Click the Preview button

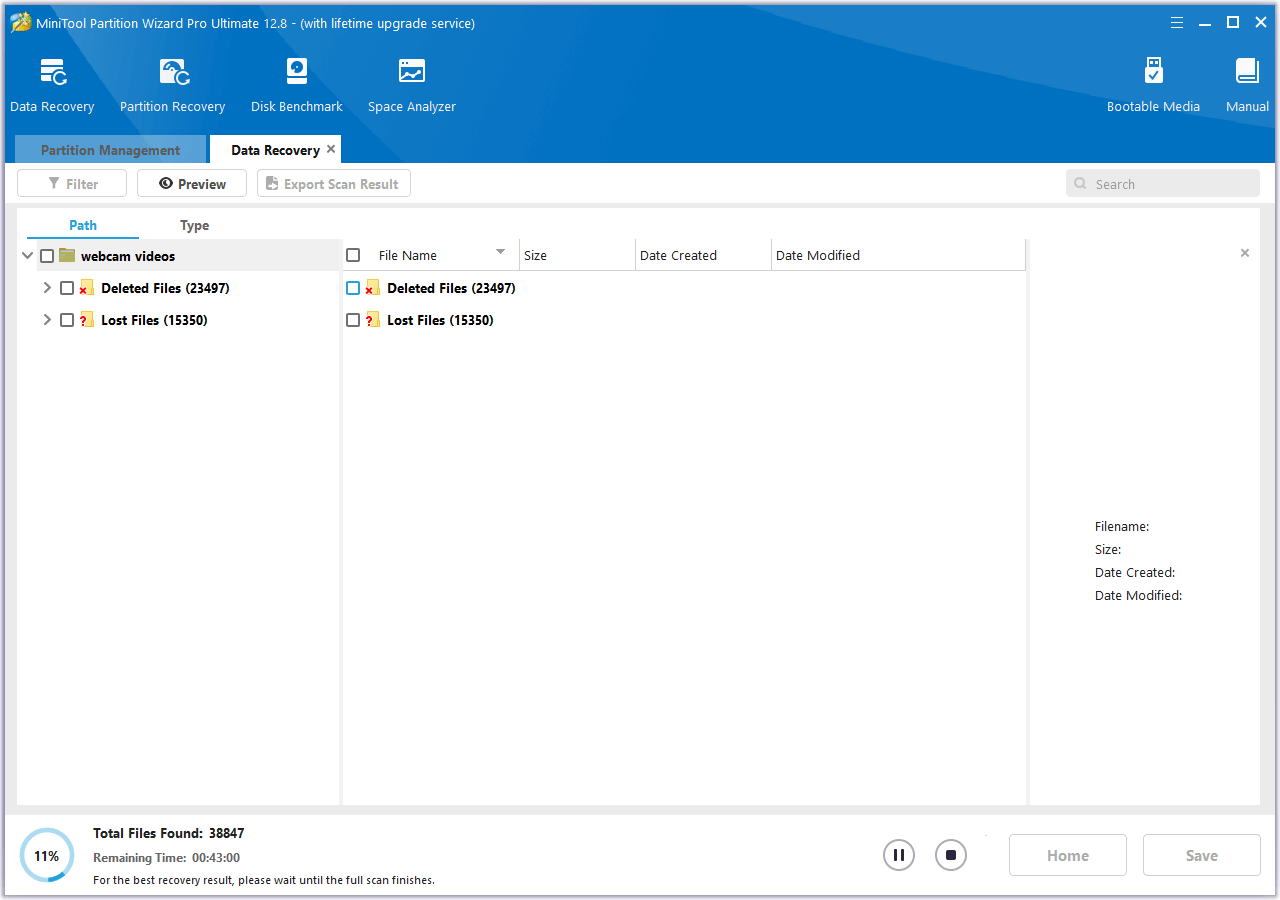click(192, 184)
